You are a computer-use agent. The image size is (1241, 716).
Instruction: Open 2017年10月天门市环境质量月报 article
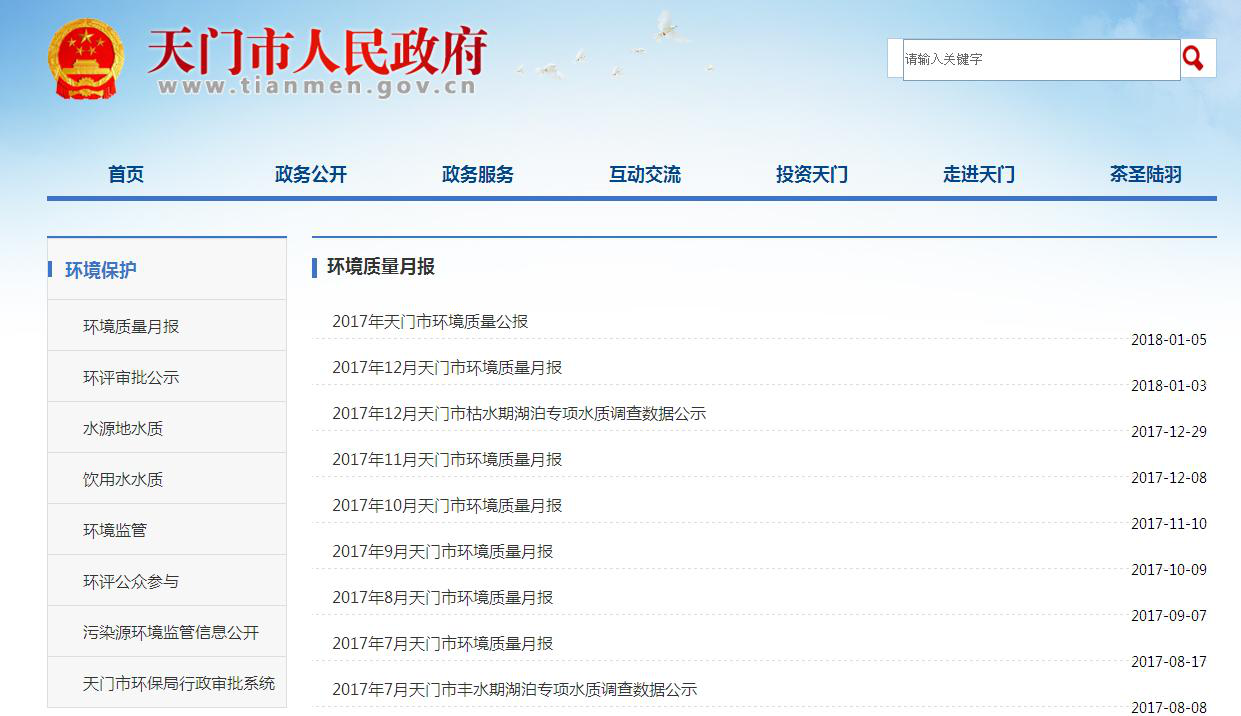[447, 505]
